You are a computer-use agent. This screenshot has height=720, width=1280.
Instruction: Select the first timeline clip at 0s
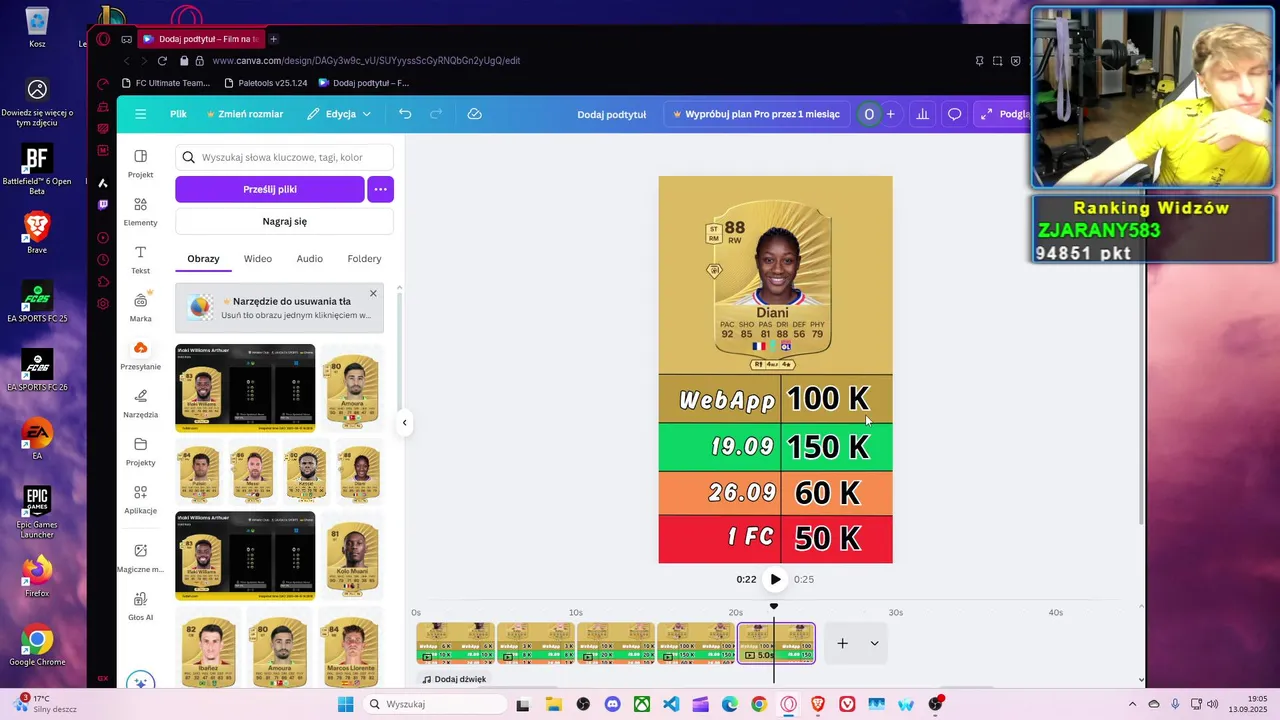click(456, 643)
